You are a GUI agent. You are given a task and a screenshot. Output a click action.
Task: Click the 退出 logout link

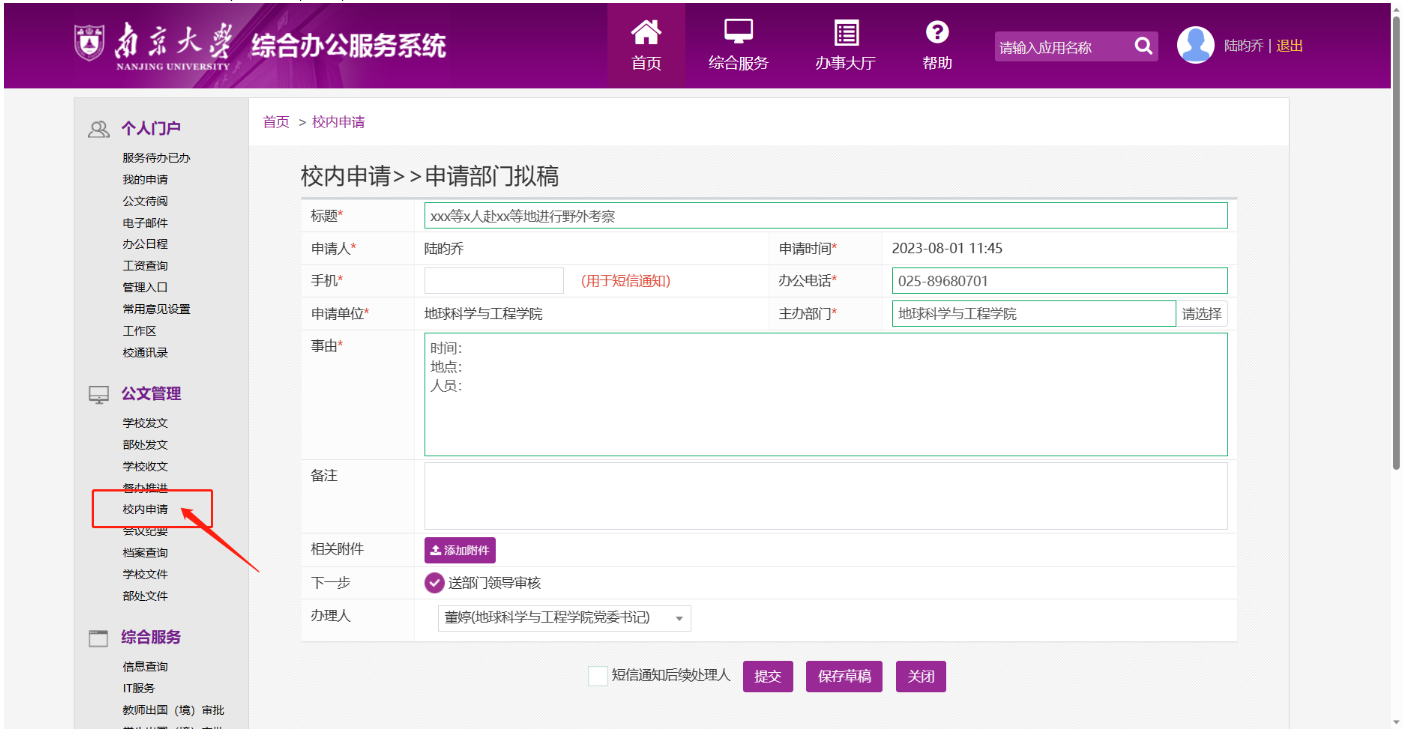click(1289, 46)
